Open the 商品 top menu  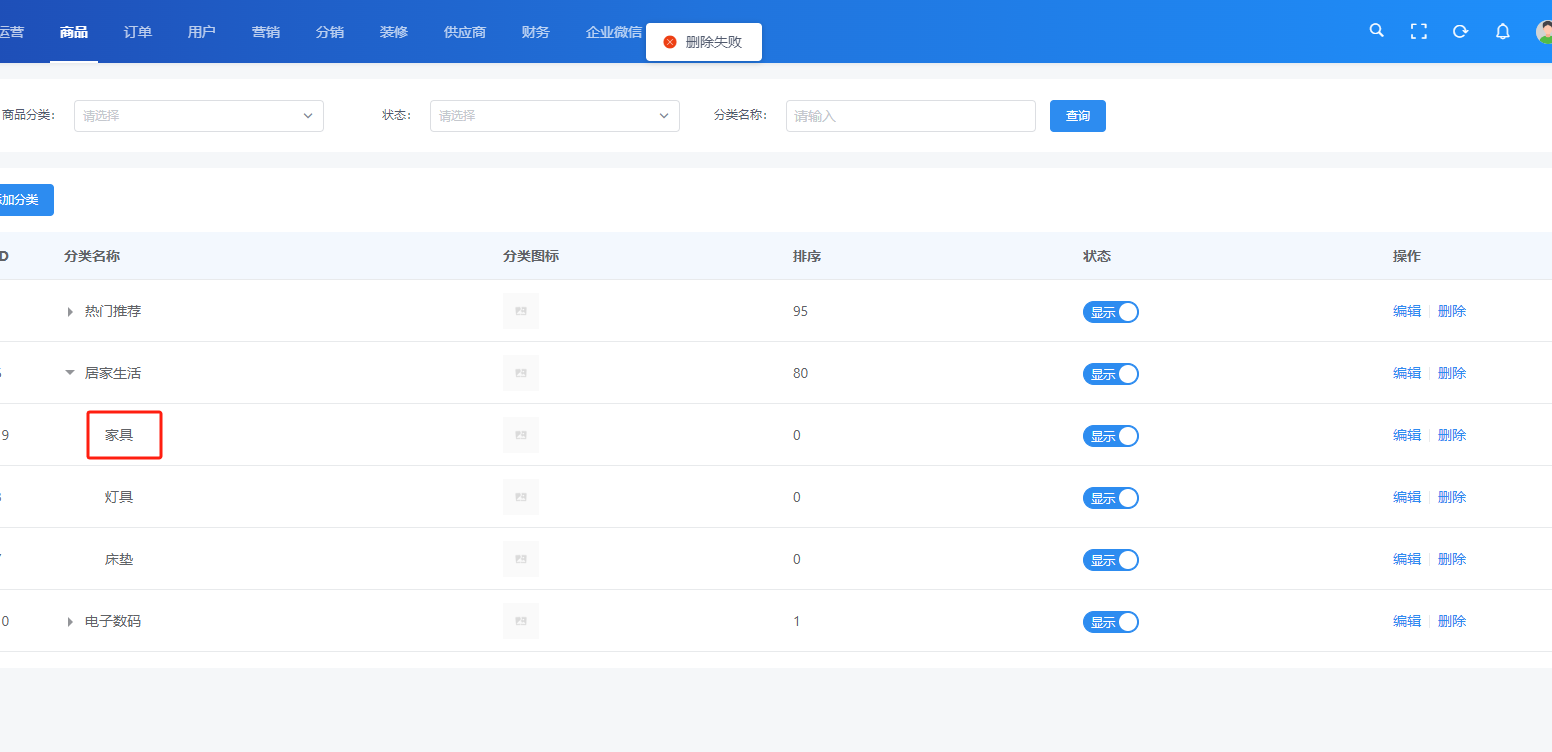click(74, 32)
